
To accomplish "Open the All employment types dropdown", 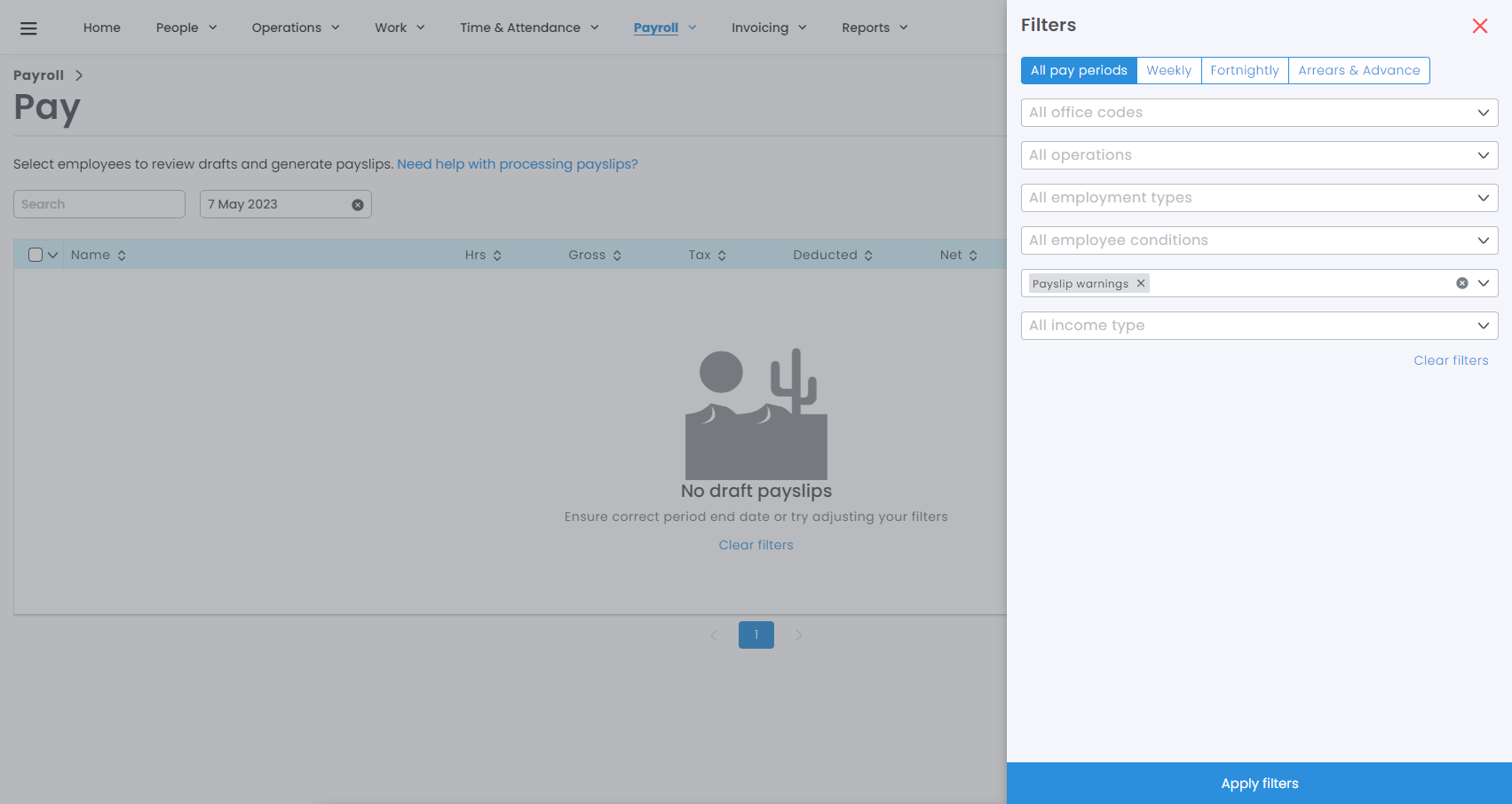I will pos(1259,198).
